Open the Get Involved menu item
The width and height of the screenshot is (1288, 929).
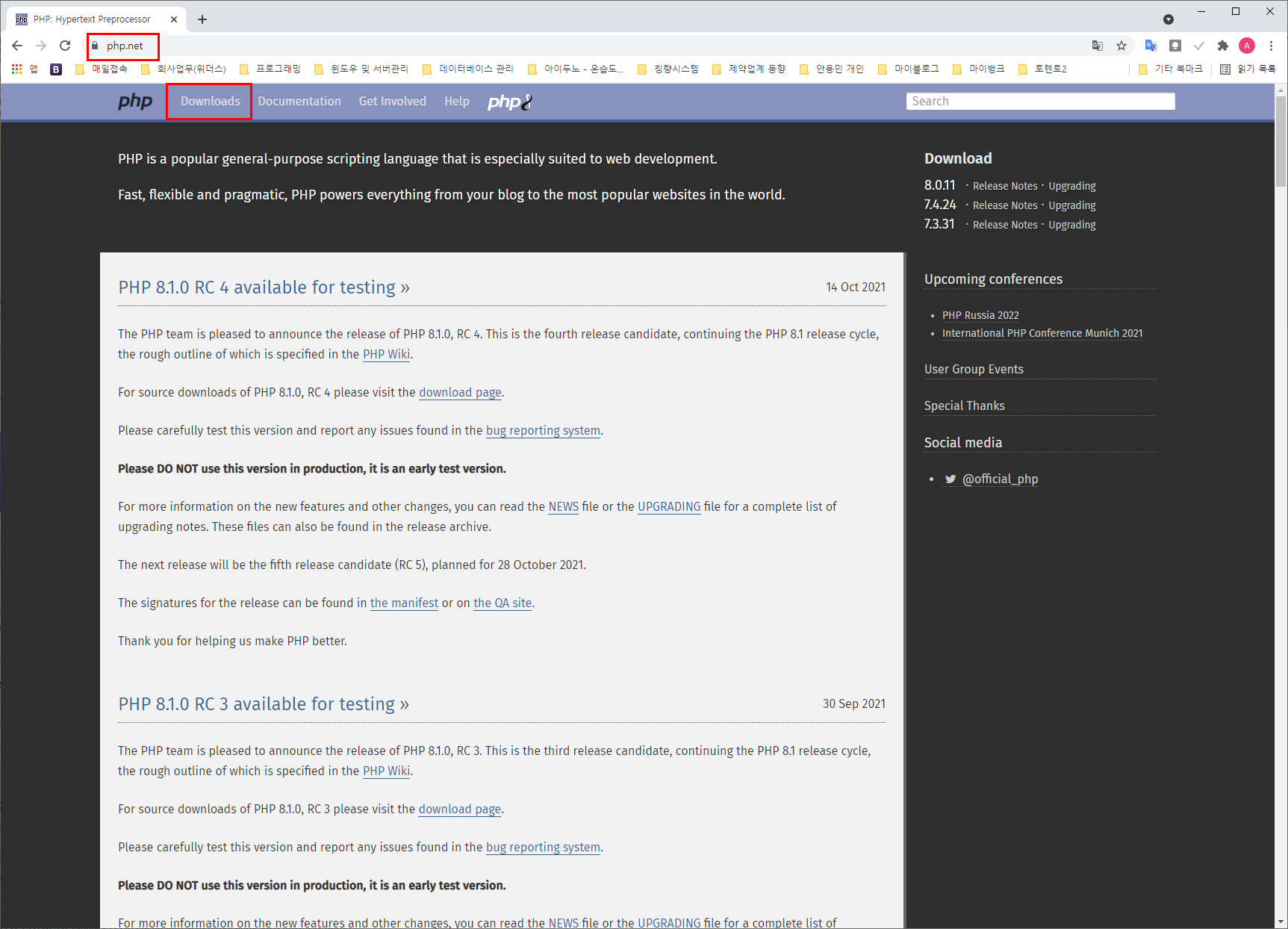(x=393, y=102)
